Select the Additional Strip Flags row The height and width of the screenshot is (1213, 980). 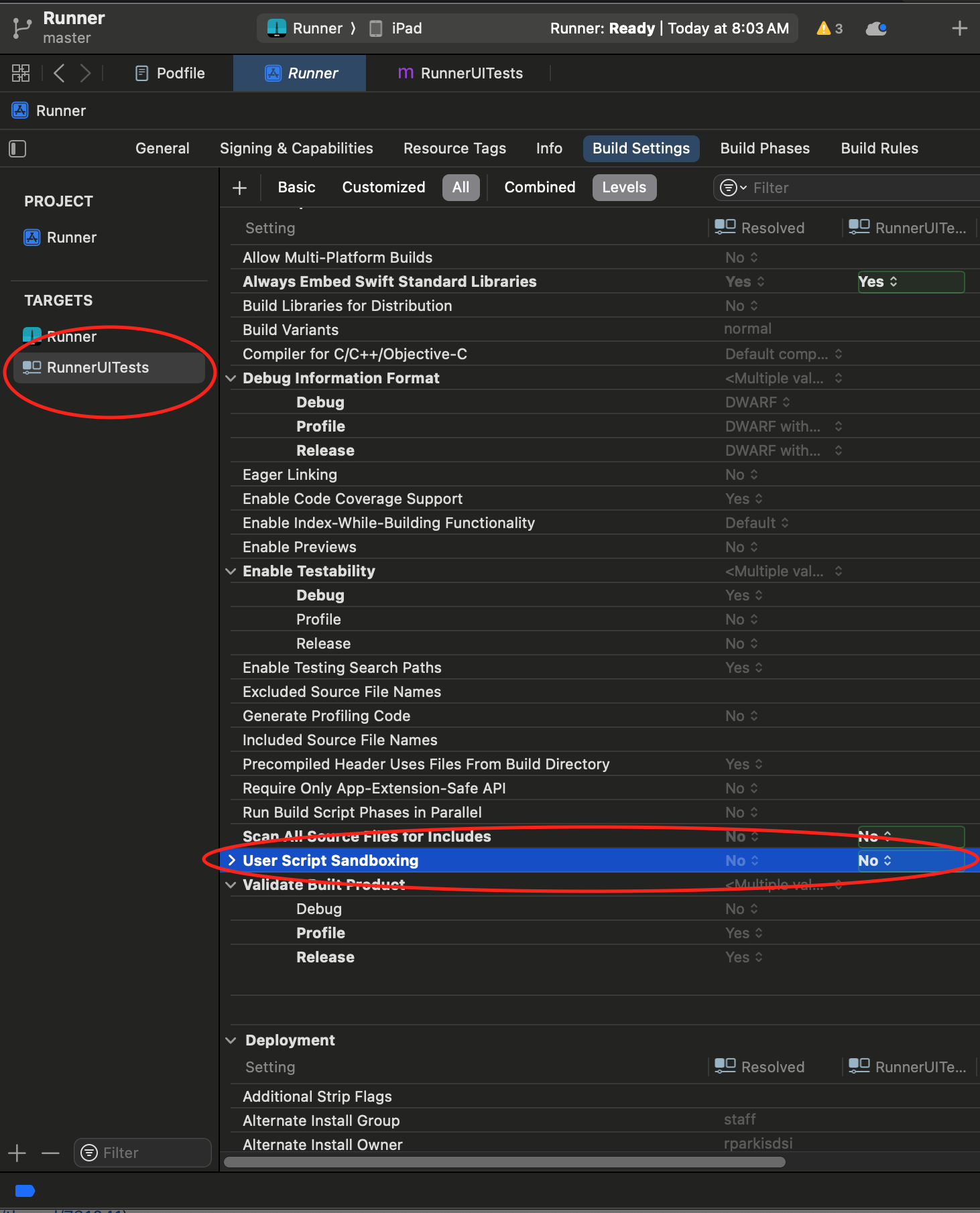pos(605,1096)
